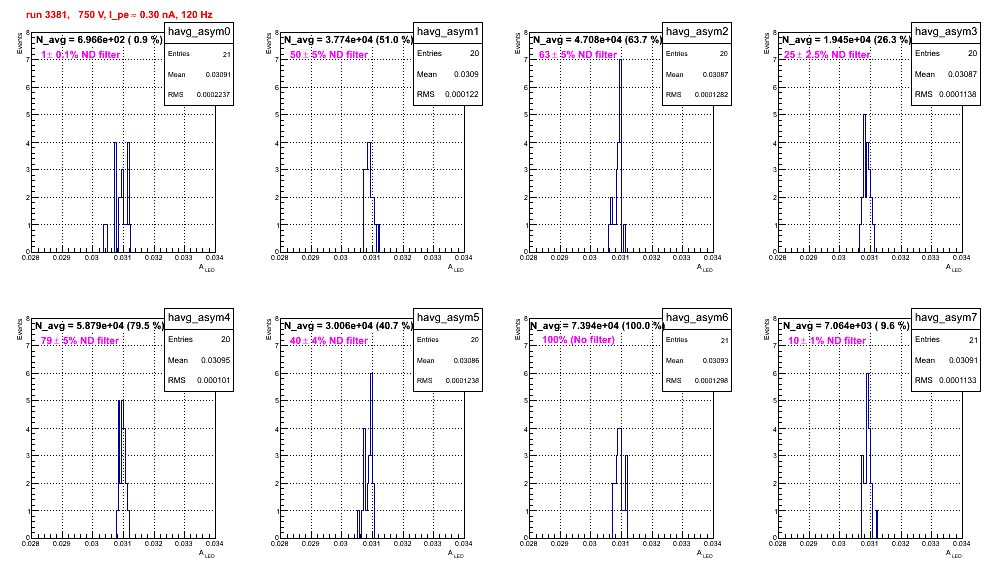Click RMS 0.0001133 in havg_asym7 stats
996x572 pixels.
tap(946, 380)
